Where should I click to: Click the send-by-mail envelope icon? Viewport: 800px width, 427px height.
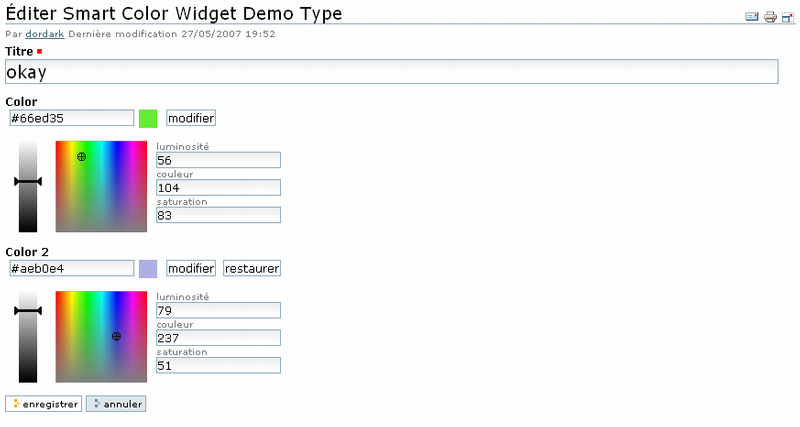point(752,17)
